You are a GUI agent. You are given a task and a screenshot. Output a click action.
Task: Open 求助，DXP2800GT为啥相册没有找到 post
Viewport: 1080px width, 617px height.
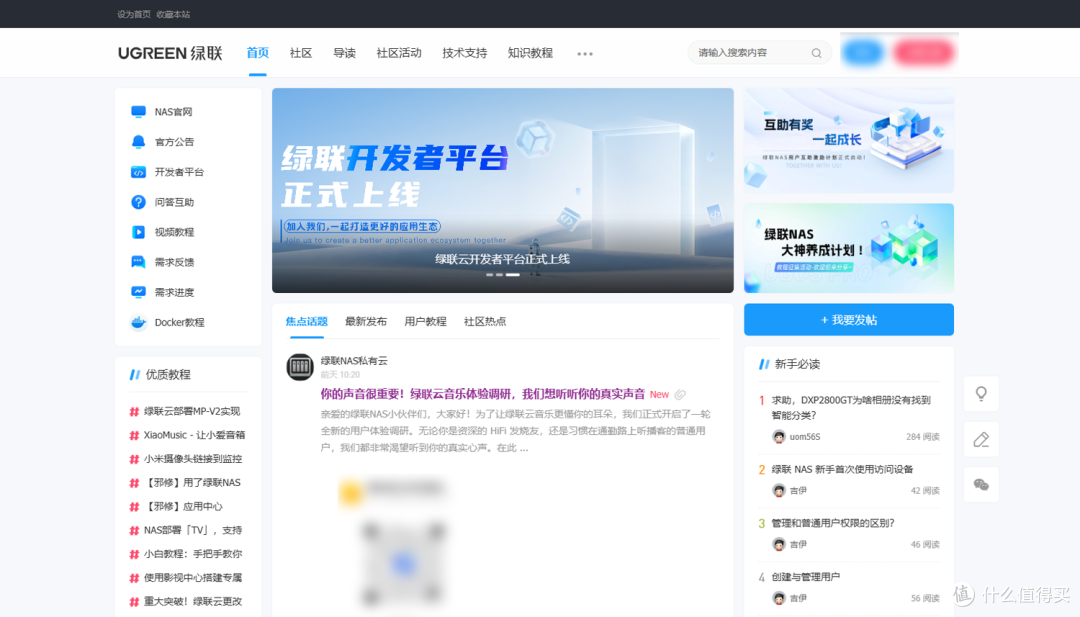coord(851,407)
